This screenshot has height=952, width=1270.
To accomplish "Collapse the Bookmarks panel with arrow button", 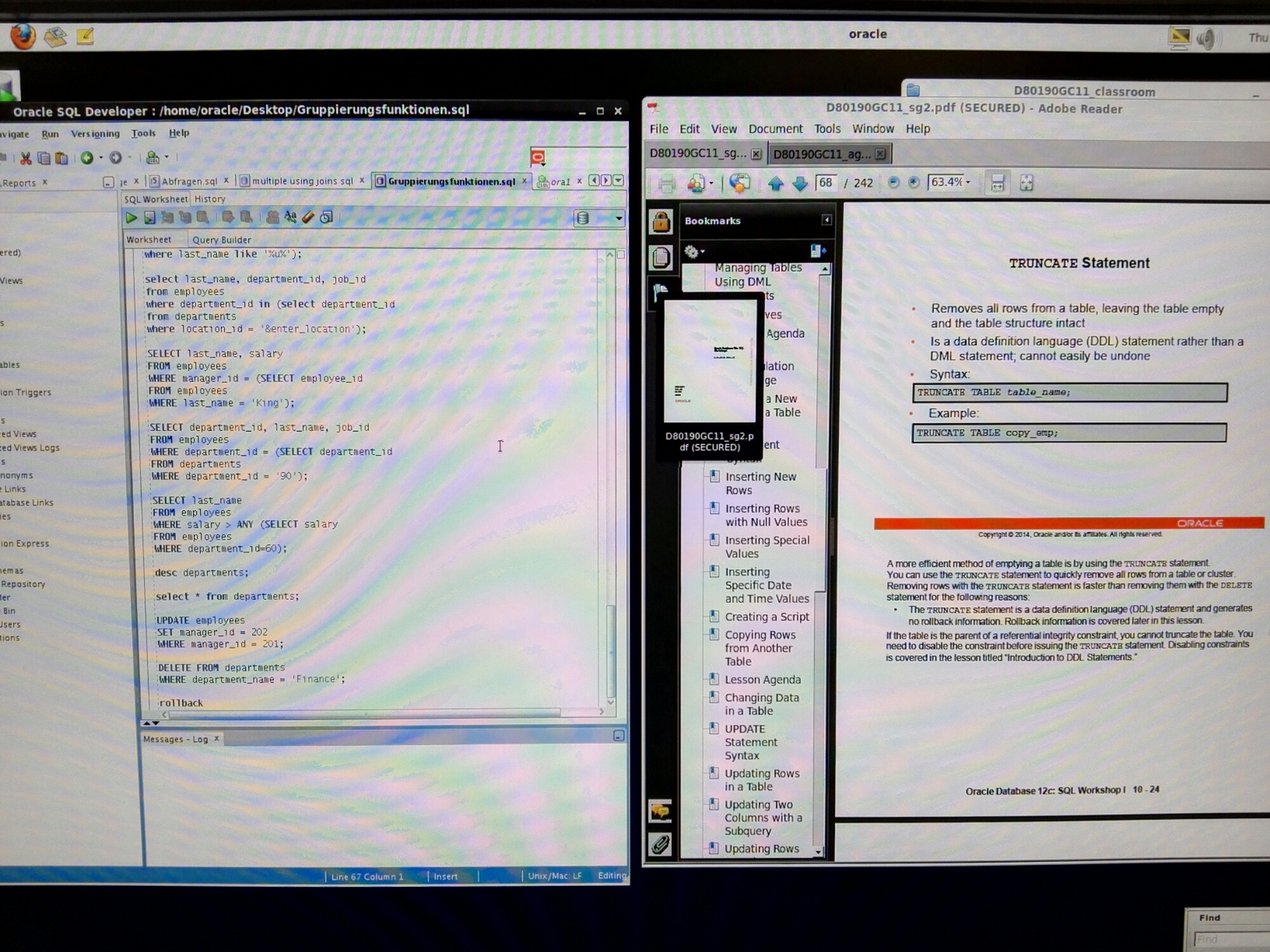I will click(826, 220).
